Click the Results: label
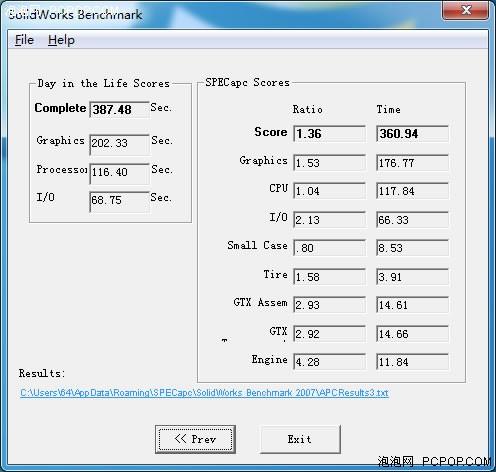The width and height of the screenshot is (496, 472). click(42, 373)
